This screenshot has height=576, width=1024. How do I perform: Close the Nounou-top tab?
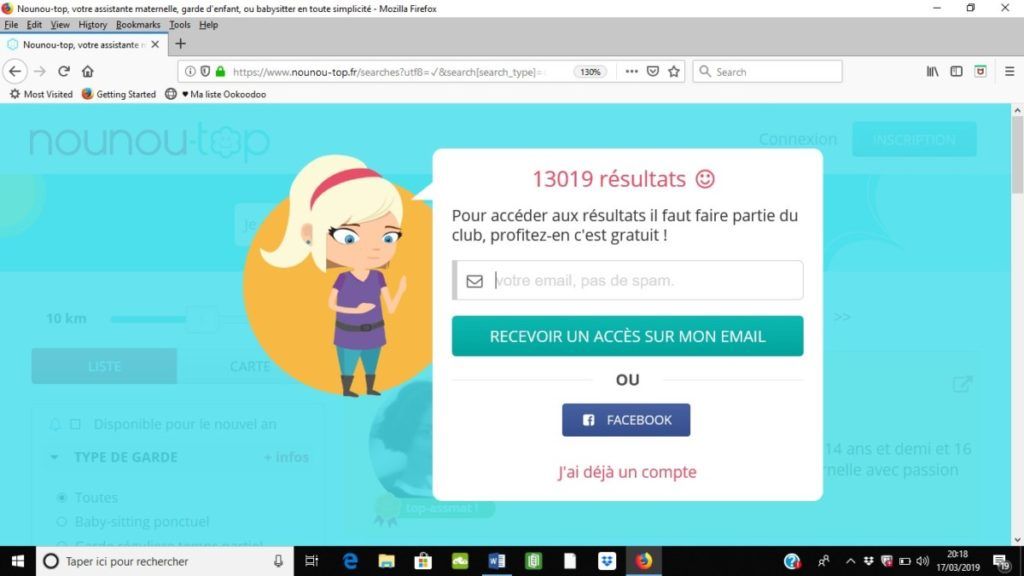(x=155, y=44)
